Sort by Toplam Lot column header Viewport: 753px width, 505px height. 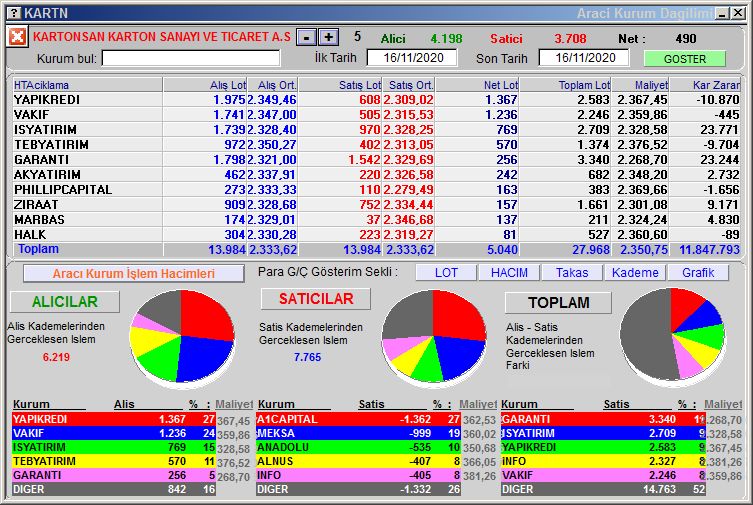565,85
